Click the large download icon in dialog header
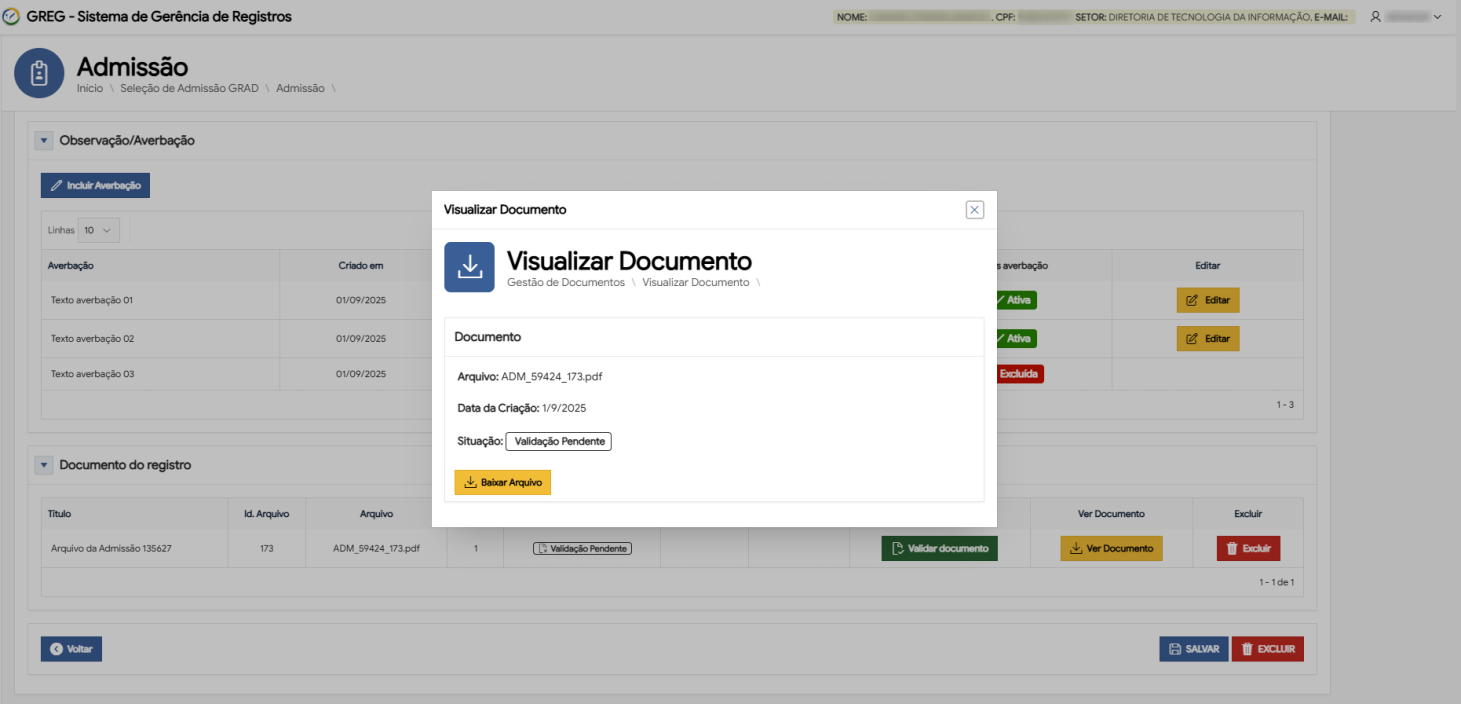 click(469, 267)
